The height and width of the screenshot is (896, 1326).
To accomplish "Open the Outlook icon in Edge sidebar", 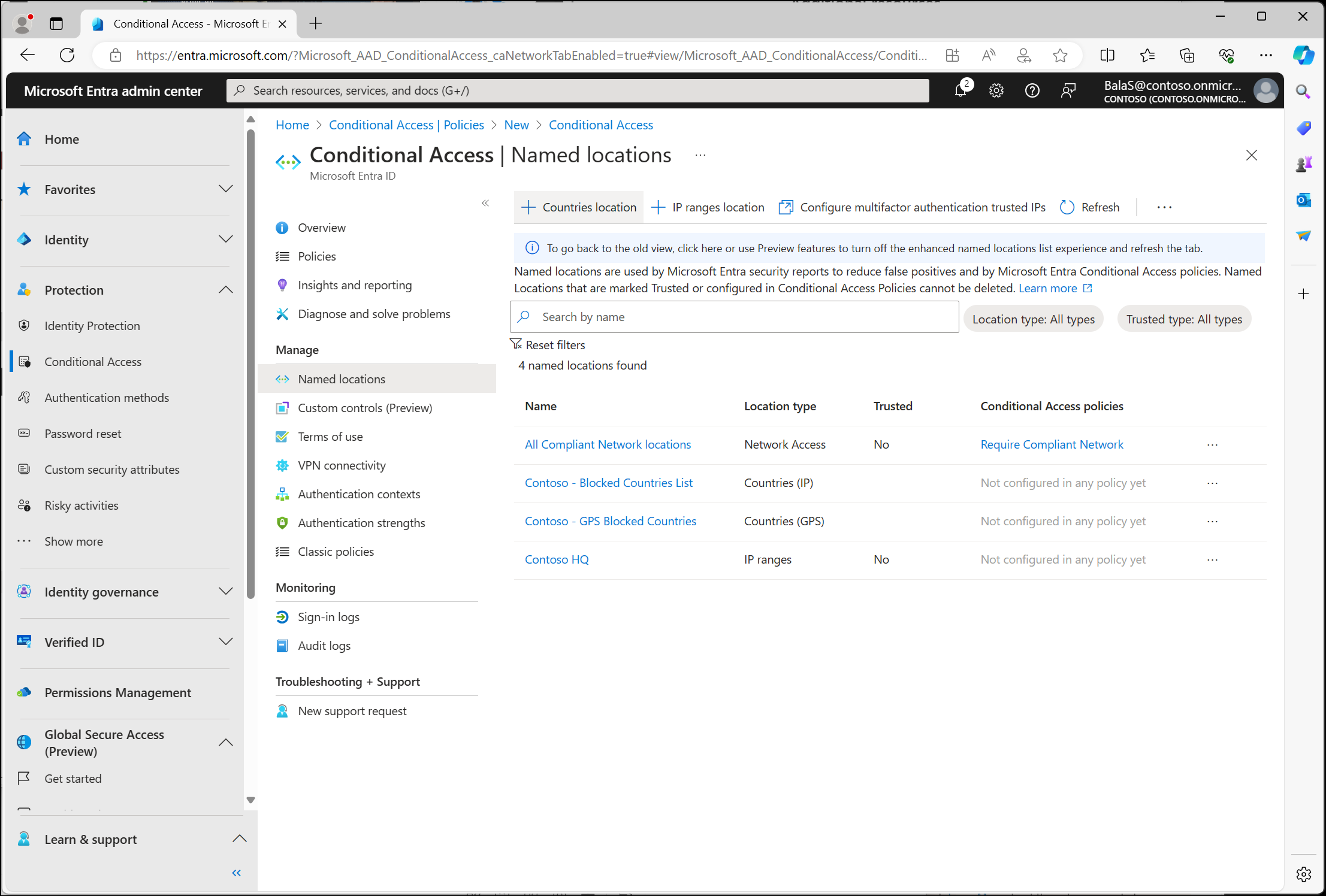I will (x=1303, y=200).
